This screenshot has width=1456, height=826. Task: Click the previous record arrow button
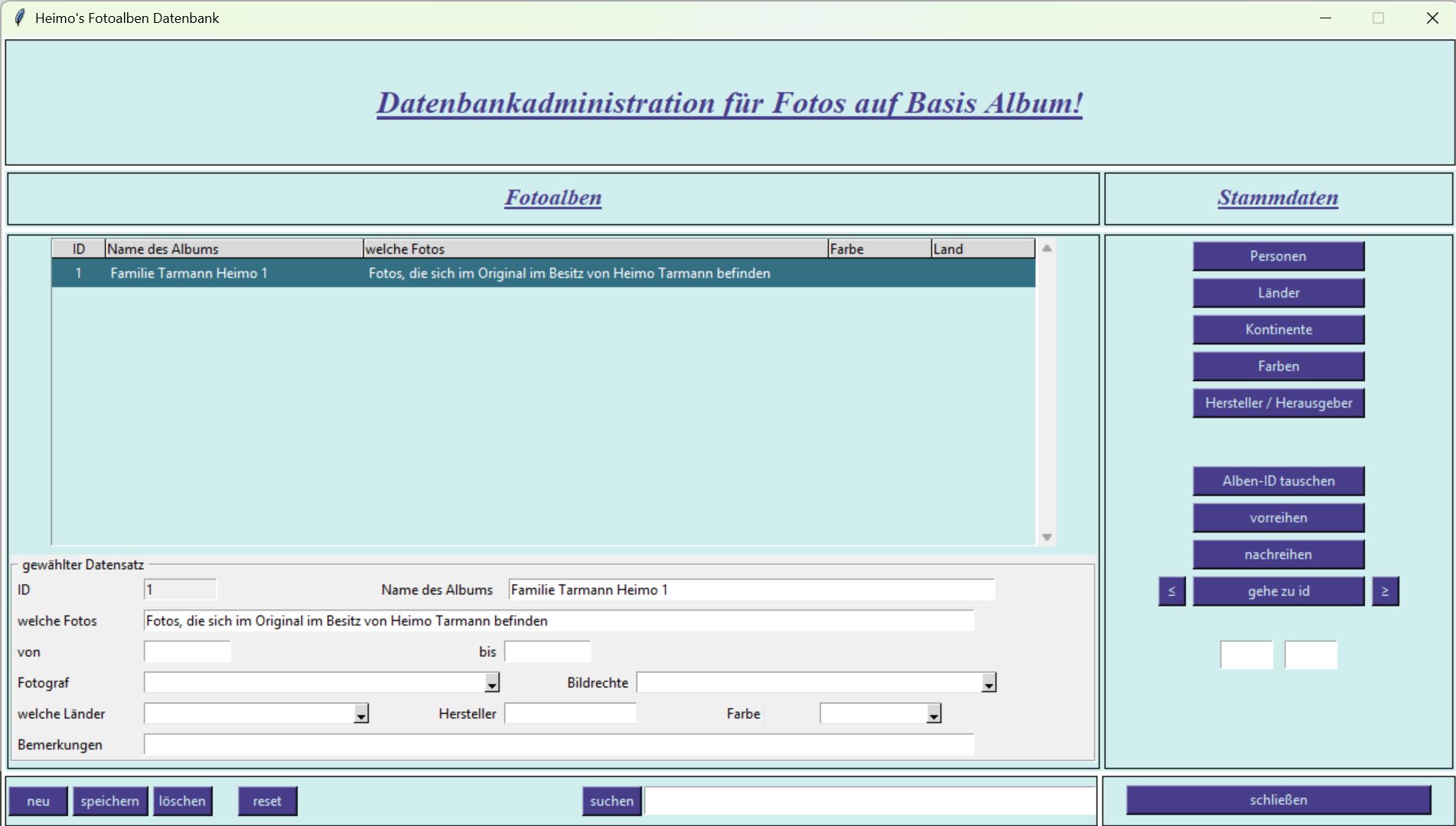click(x=1171, y=591)
